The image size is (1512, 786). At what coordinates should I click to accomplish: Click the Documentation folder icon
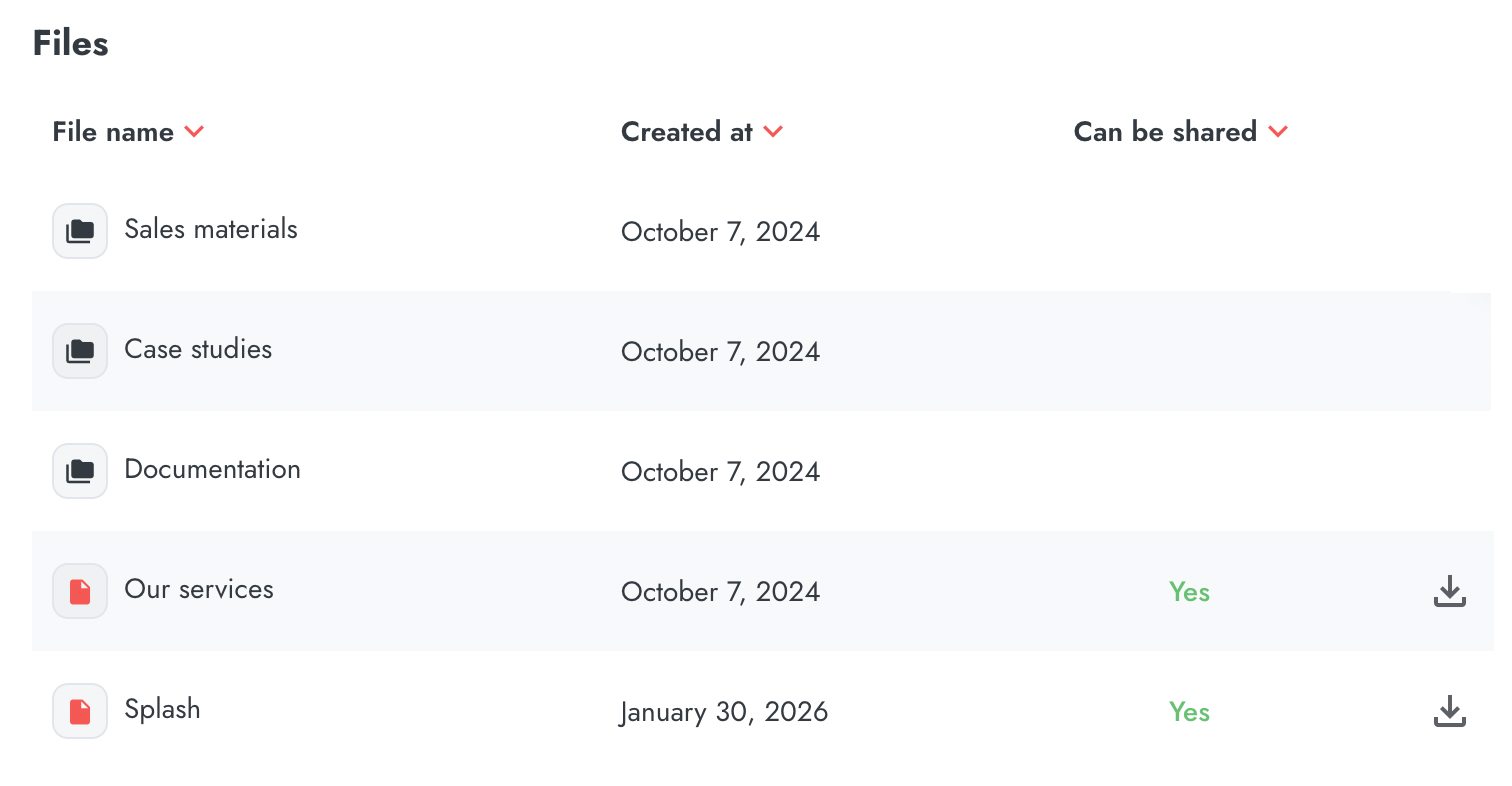[80, 471]
